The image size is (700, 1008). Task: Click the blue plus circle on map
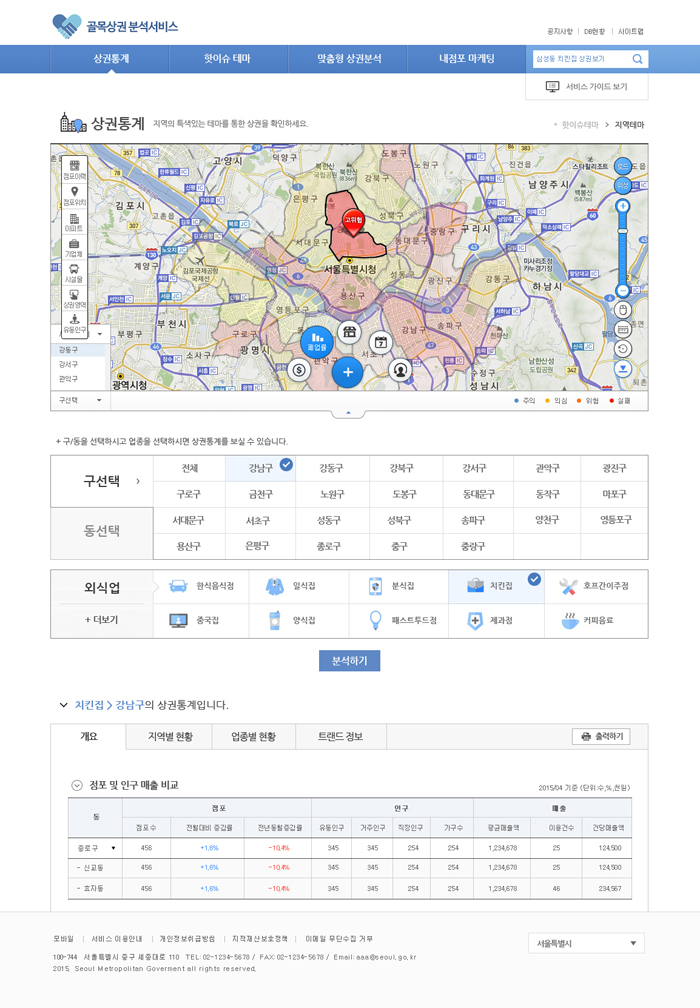click(x=348, y=372)
